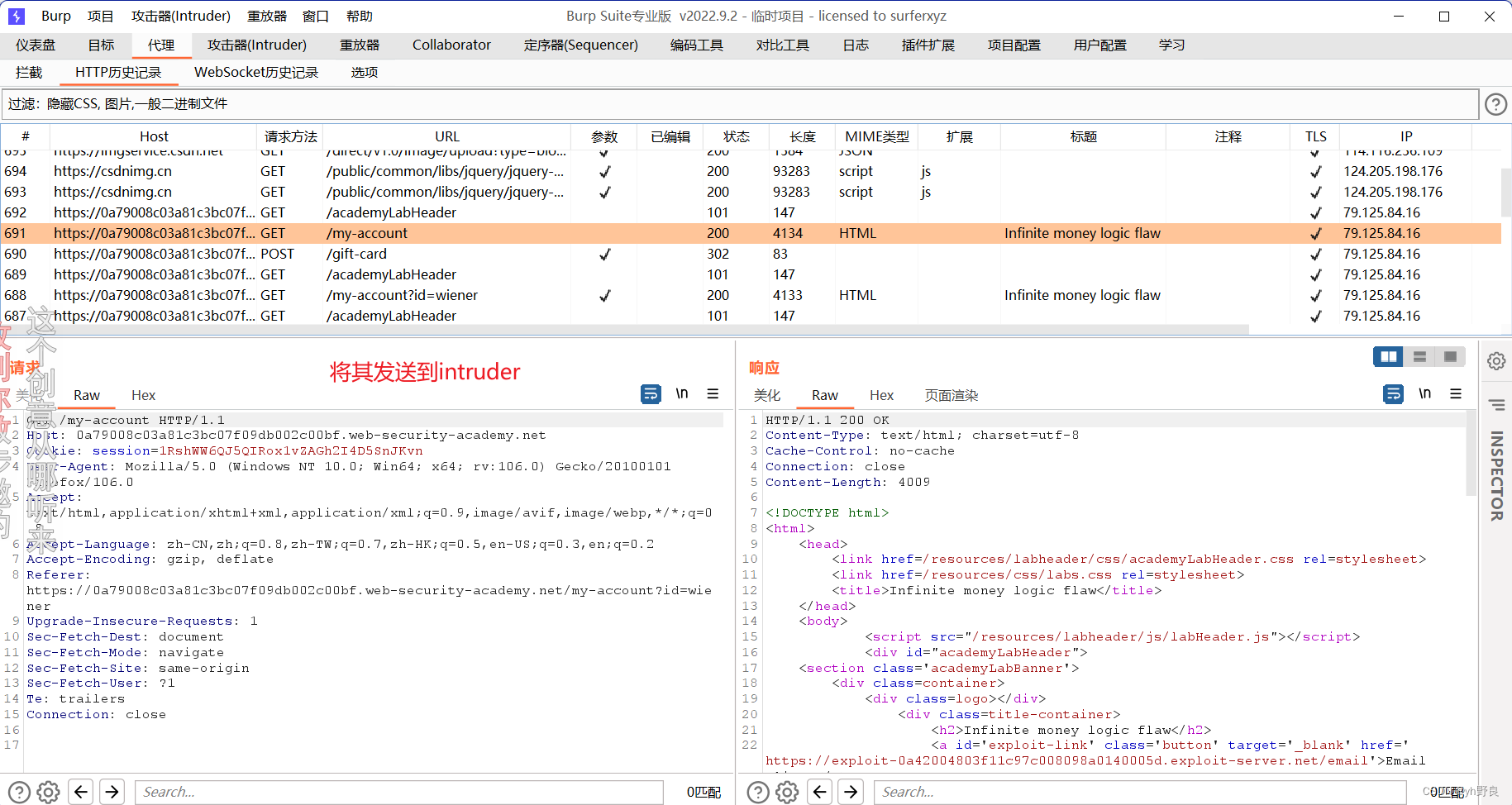Viewport: 1512px width, 805px height.
Task: Go to next request search match
Action: (112, 792)
